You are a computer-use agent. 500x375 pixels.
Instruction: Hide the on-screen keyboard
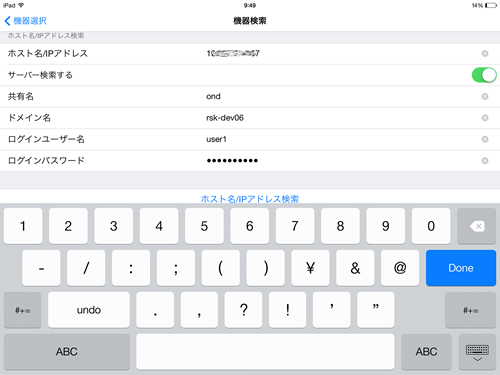477,352
